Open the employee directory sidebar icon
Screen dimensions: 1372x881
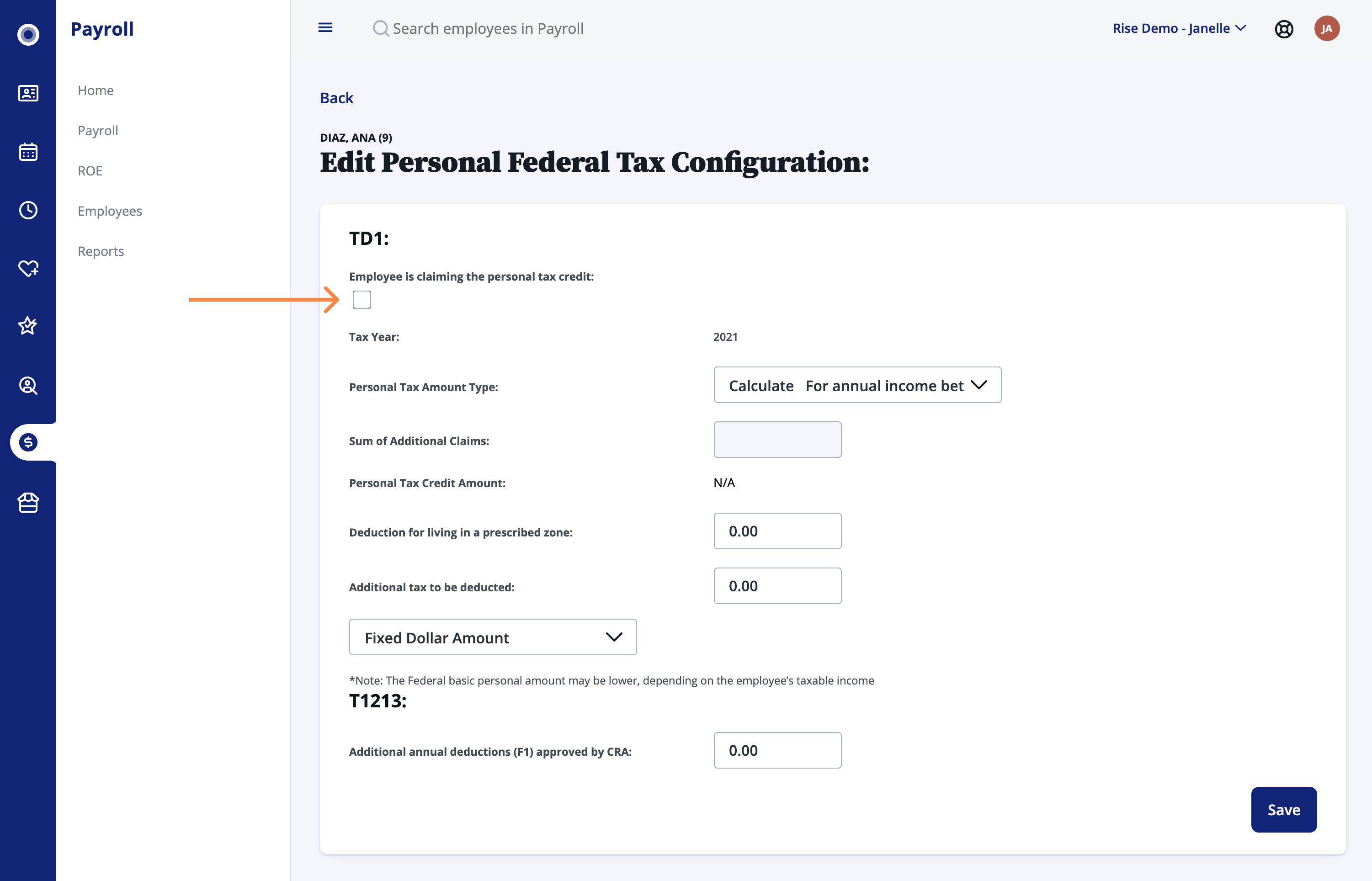28,93
